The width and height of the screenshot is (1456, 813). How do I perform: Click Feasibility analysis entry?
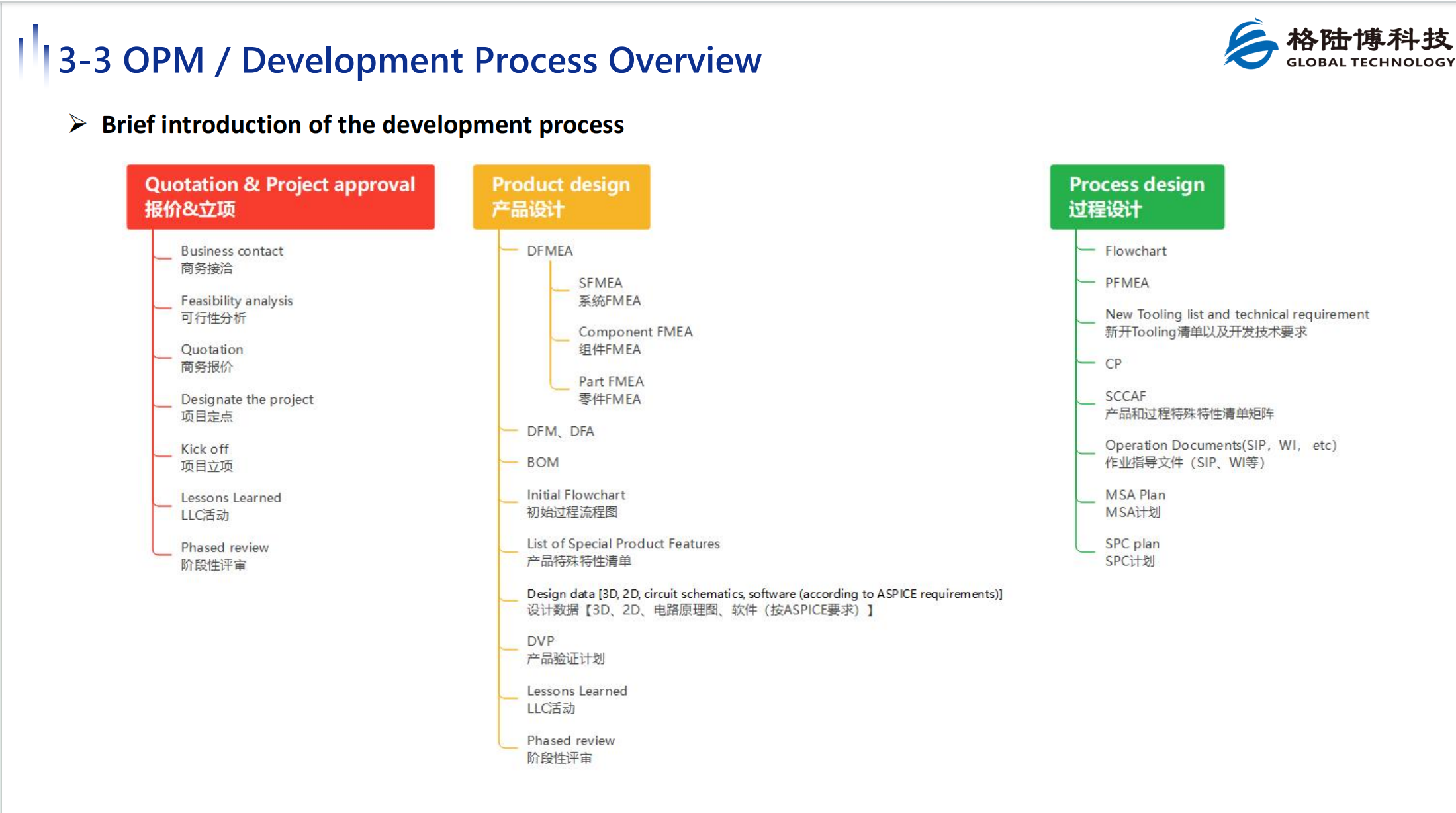(x=236, y=309)
